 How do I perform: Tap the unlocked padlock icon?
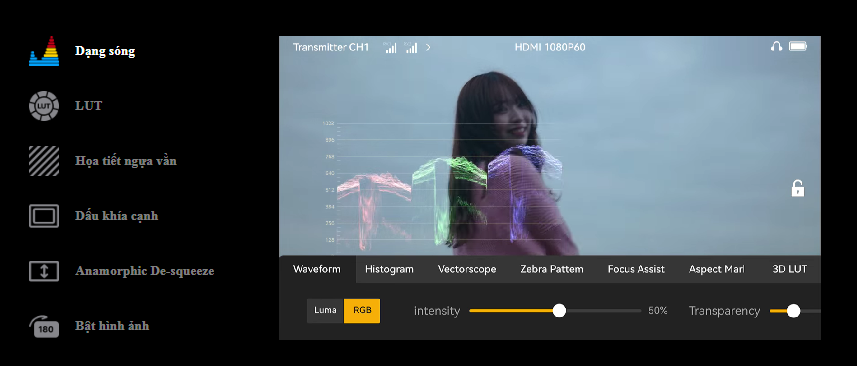coord(797,188)
